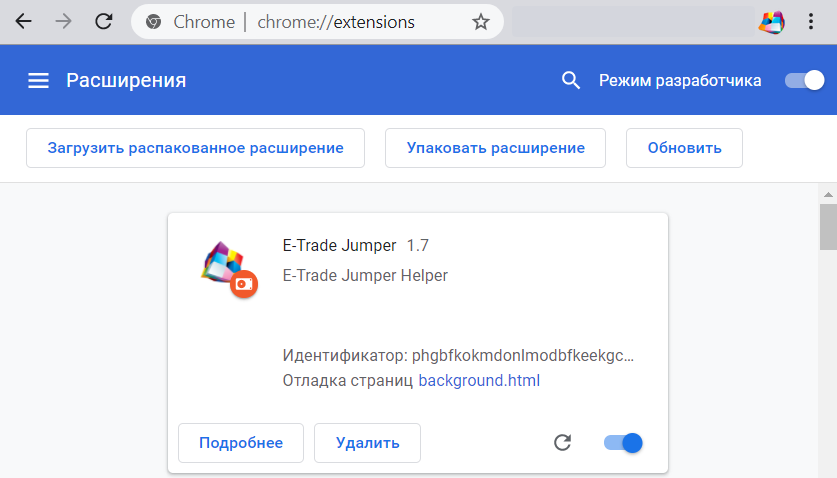This screenshot has height=478, width=837.
Task: Disable the E-Trade Jumper extension
Action: (623, 443)
